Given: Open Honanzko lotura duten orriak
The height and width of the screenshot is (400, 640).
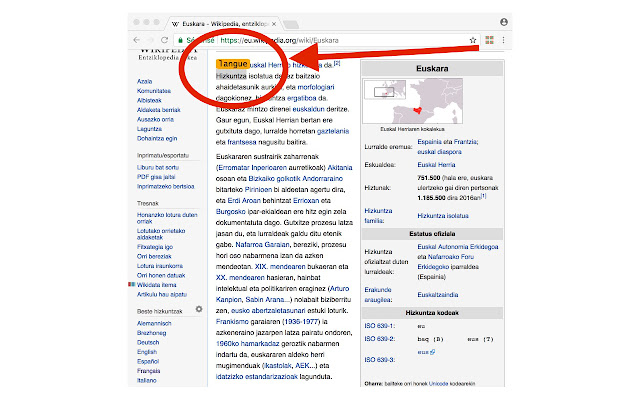Looking at the screenshot, I should coord(167,218).
